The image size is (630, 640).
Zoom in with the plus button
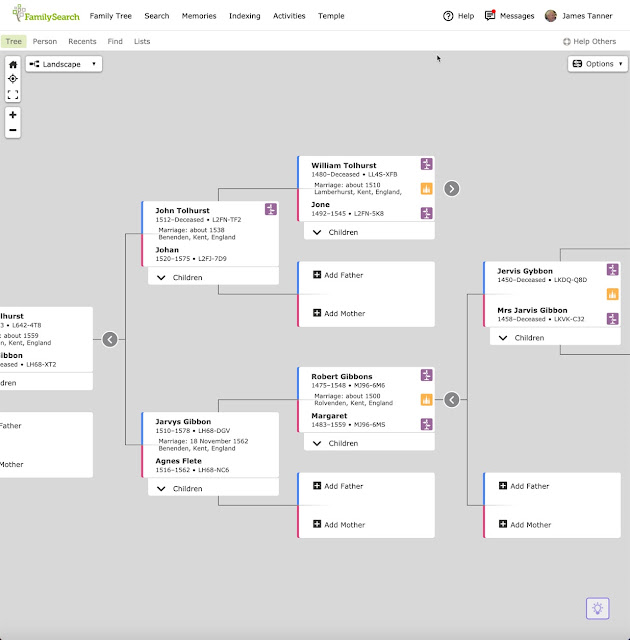[13, 115]
